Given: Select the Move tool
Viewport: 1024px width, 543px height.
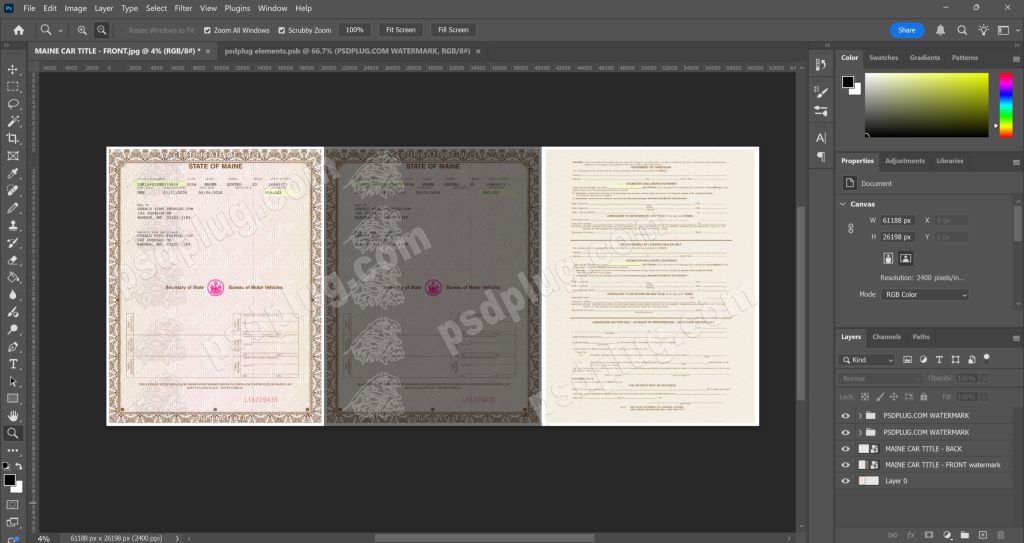Looking at the screenshot, I should pyautogui.click(x=13, y=69).
